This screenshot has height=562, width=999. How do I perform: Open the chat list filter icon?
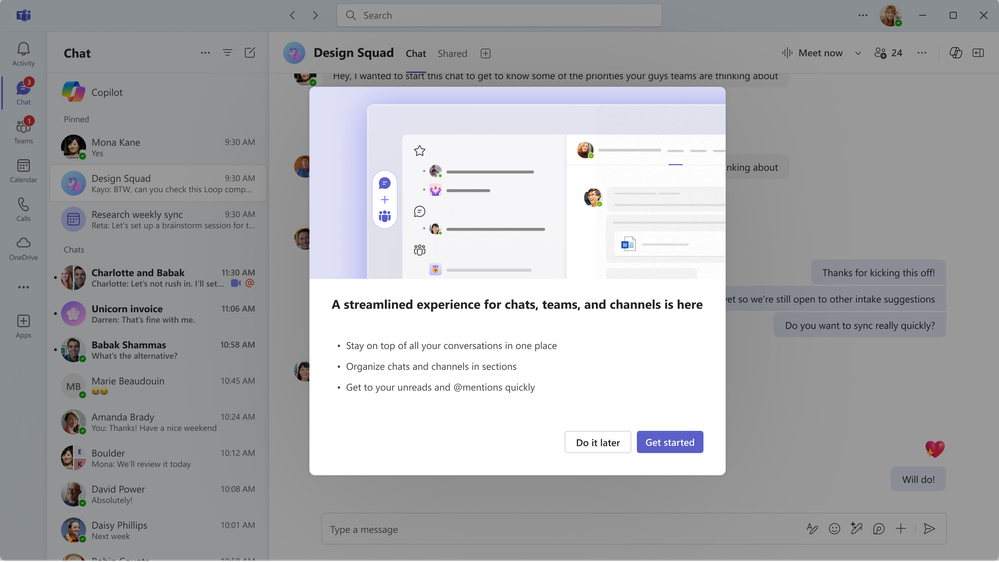(x=227, y=53)
